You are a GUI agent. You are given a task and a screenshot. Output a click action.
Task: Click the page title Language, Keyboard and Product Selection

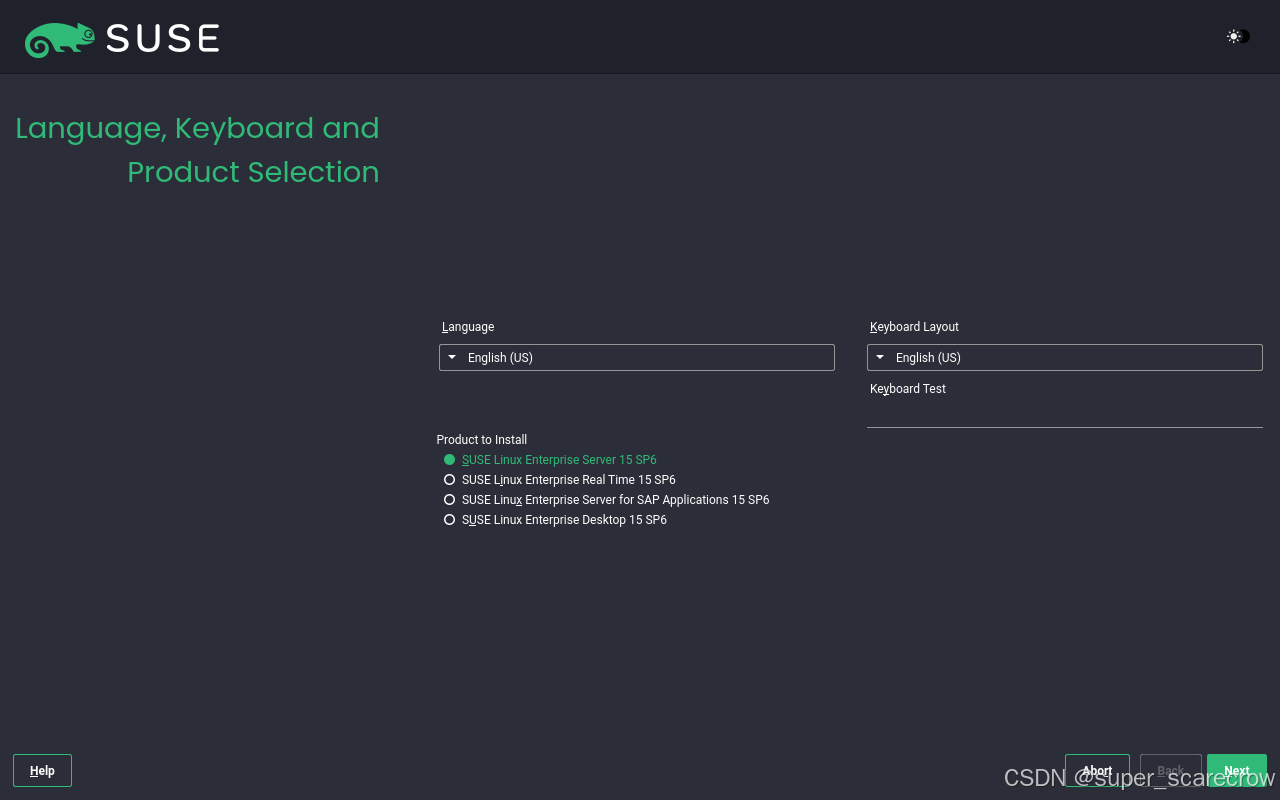pyautogui.click(x=198, y=150)
